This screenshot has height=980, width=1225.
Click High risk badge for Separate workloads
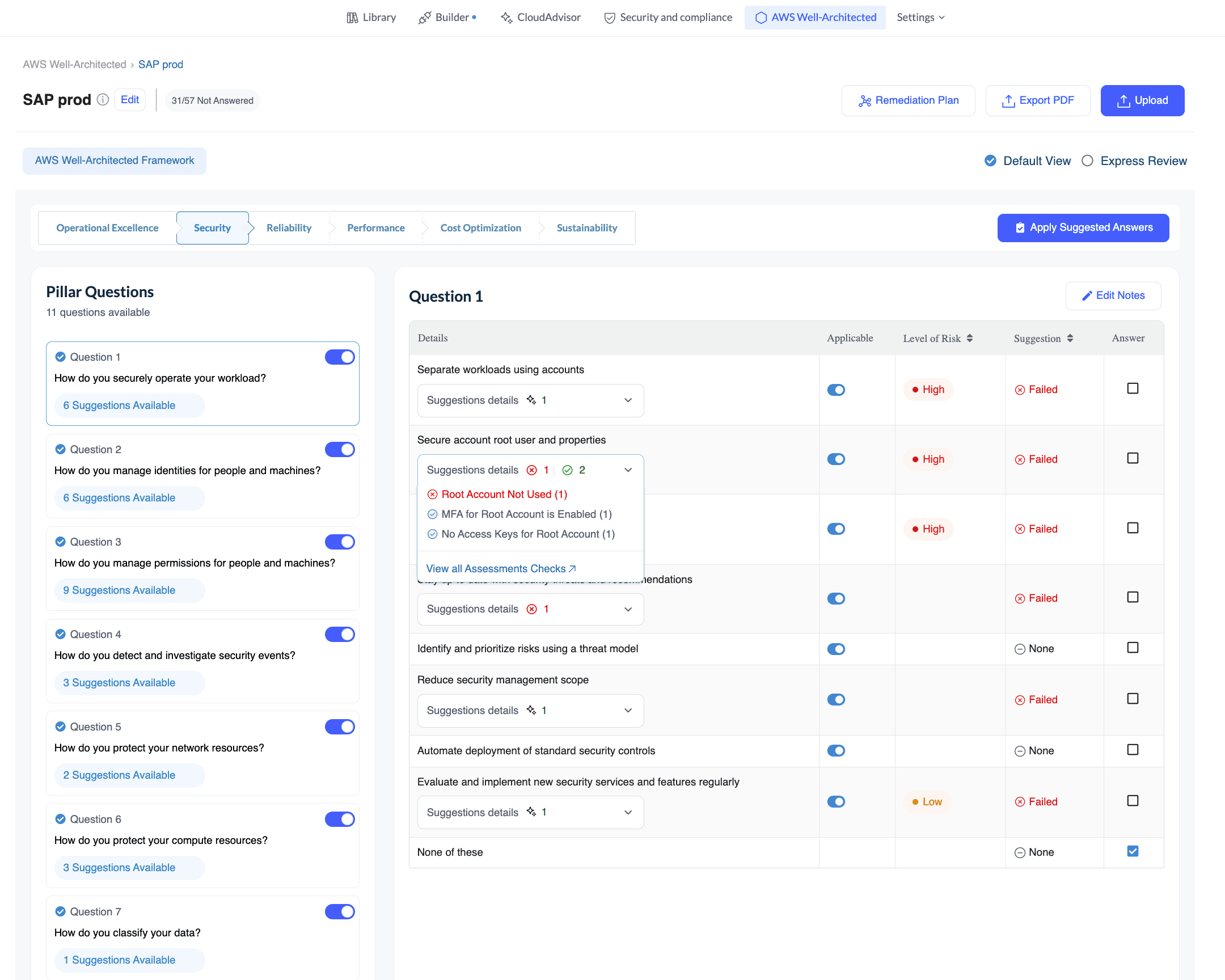click(928, 390)
